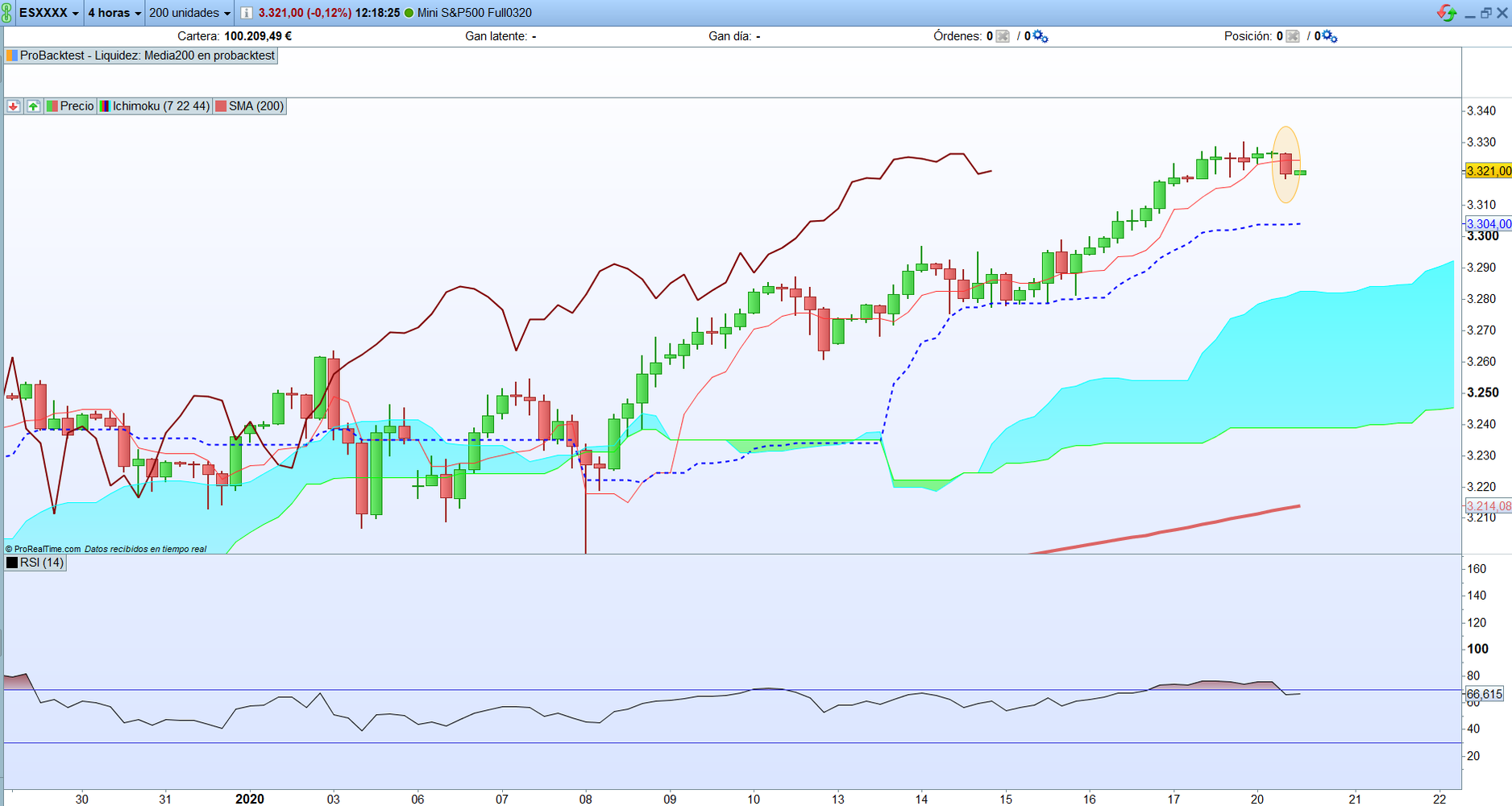Click the 3.214,08 SMA price label
This screenshot has width=1512, height=806.
1488,506
